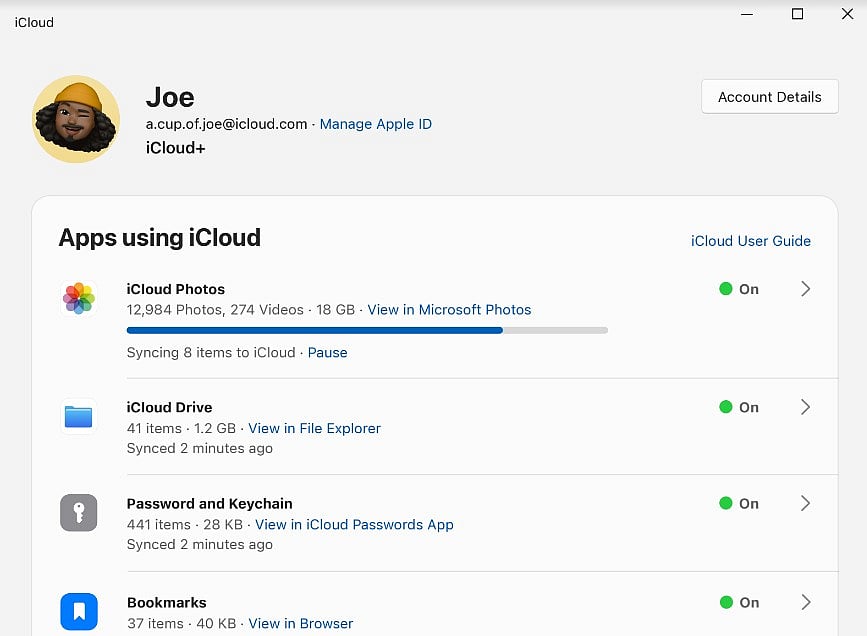The width and height of the screenshot is (867, 636).
Task: Click the iCloud Photos rainbow pinwheel icon
Action: pyautogui.click(x=78, y=298)
